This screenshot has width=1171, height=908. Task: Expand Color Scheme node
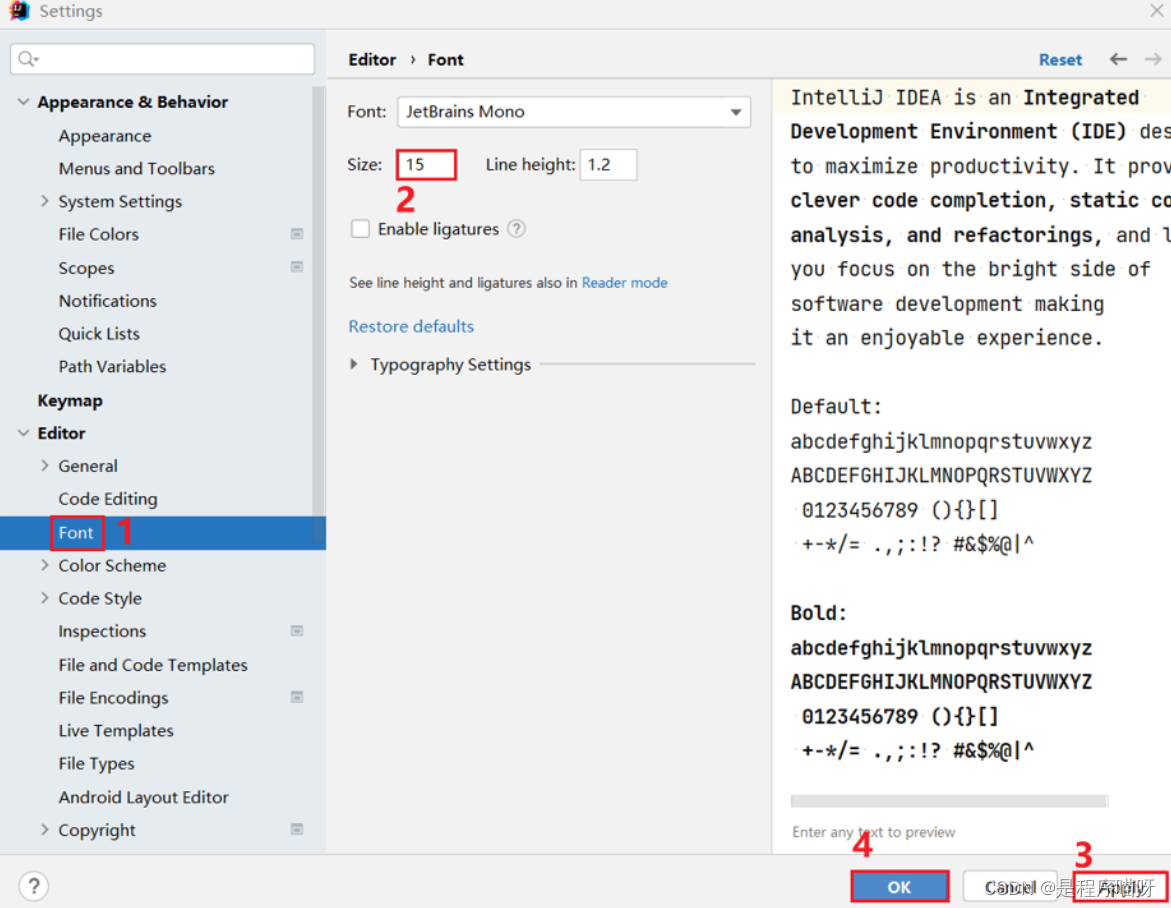tap(44, 565)
